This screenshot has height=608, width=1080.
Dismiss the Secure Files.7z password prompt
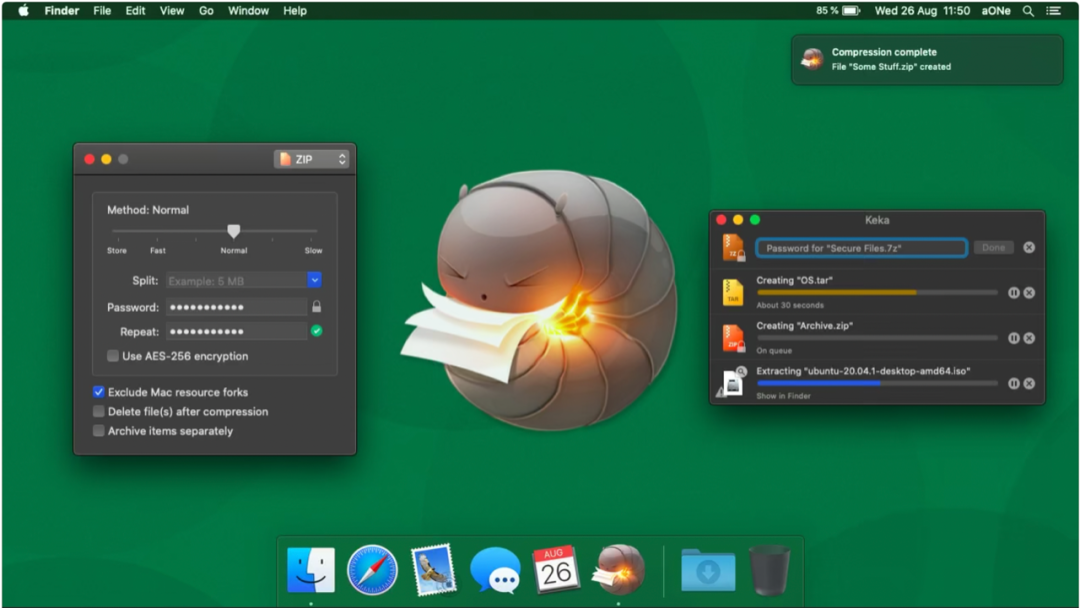[1029, 247]
